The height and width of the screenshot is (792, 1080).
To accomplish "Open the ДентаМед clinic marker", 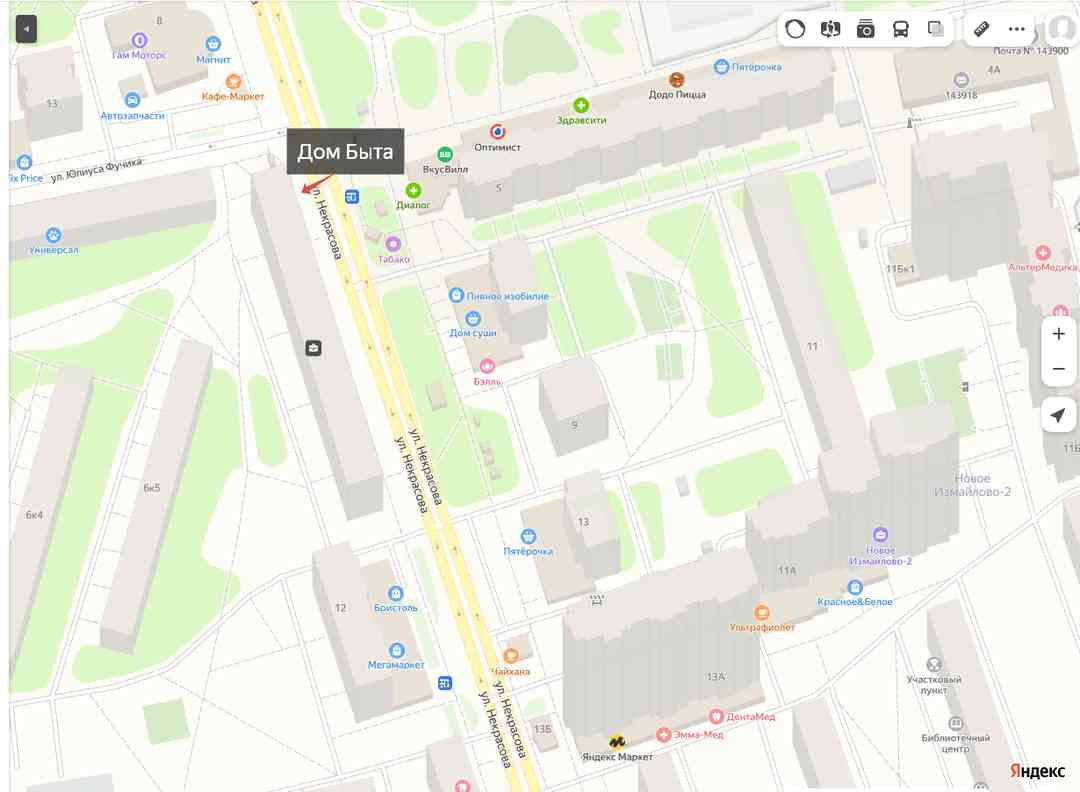I will [716, 717].
